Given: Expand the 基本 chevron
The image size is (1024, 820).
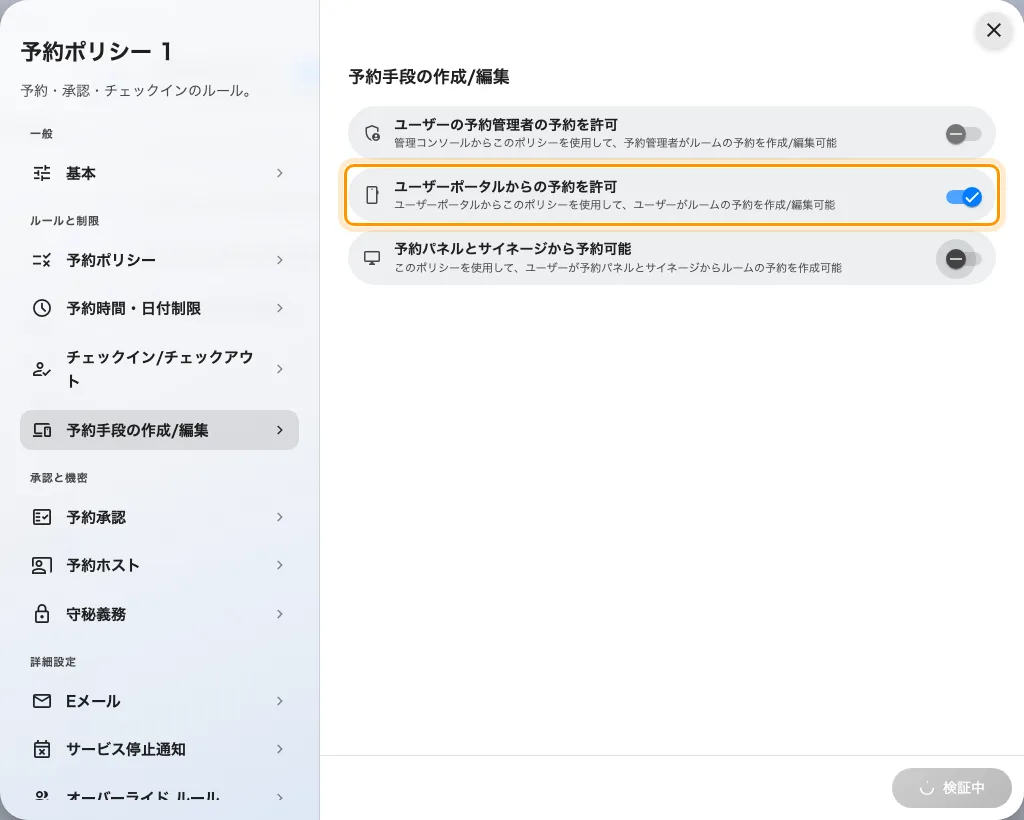Looking at the screenshot, I should (x=280, y=173).
